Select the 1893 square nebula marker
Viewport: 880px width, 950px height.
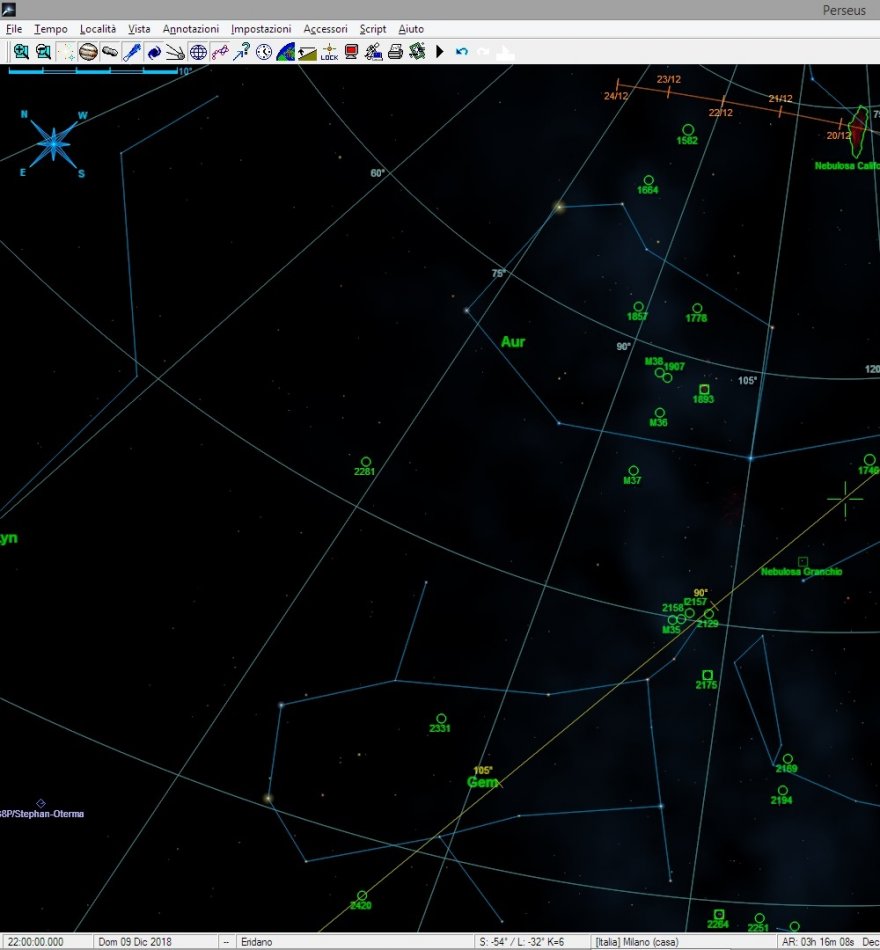704,389
